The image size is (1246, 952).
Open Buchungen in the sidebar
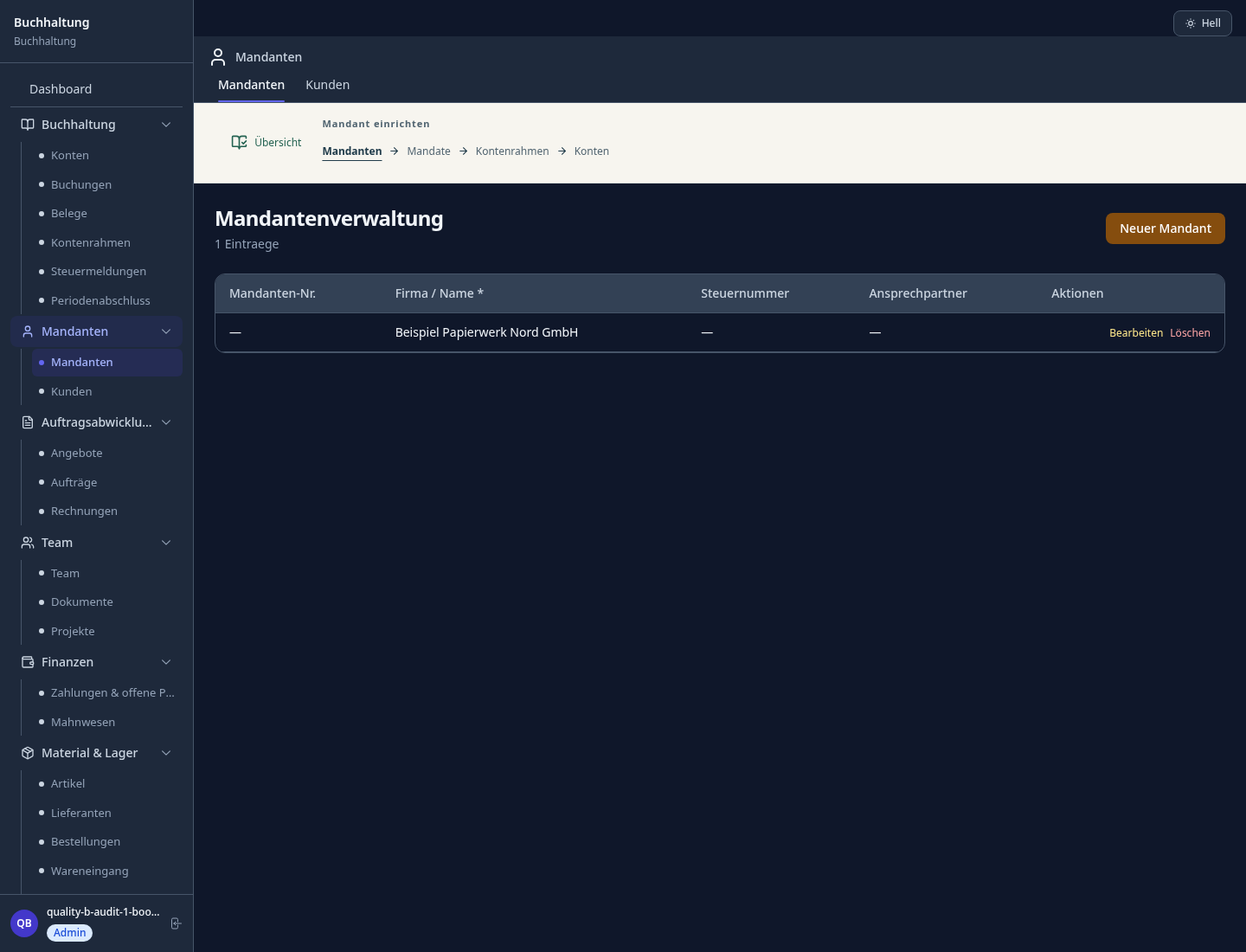(x=107, y=184)
